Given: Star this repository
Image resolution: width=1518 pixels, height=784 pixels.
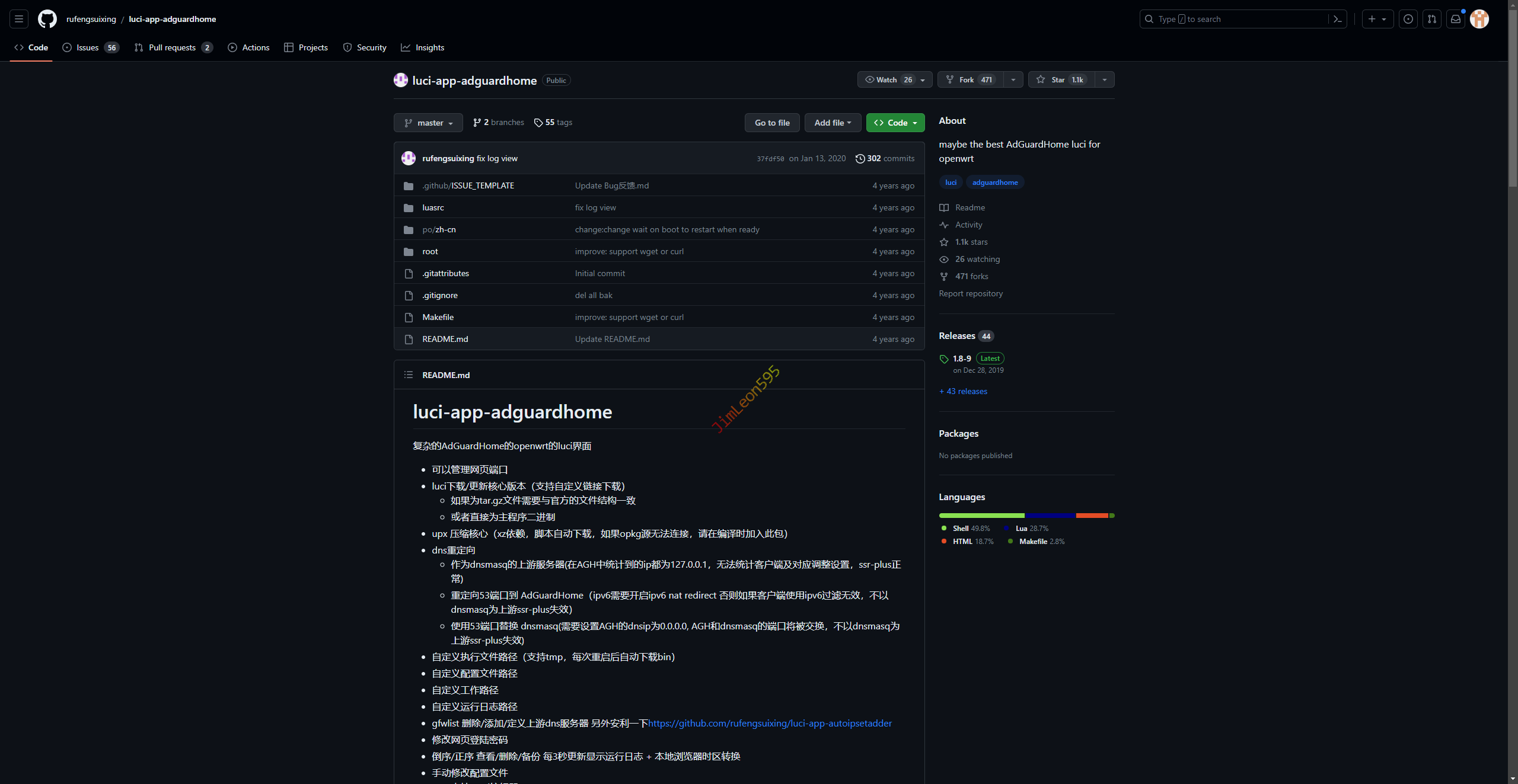Looking at the screenshot, I should click(x=1060, y=79).
